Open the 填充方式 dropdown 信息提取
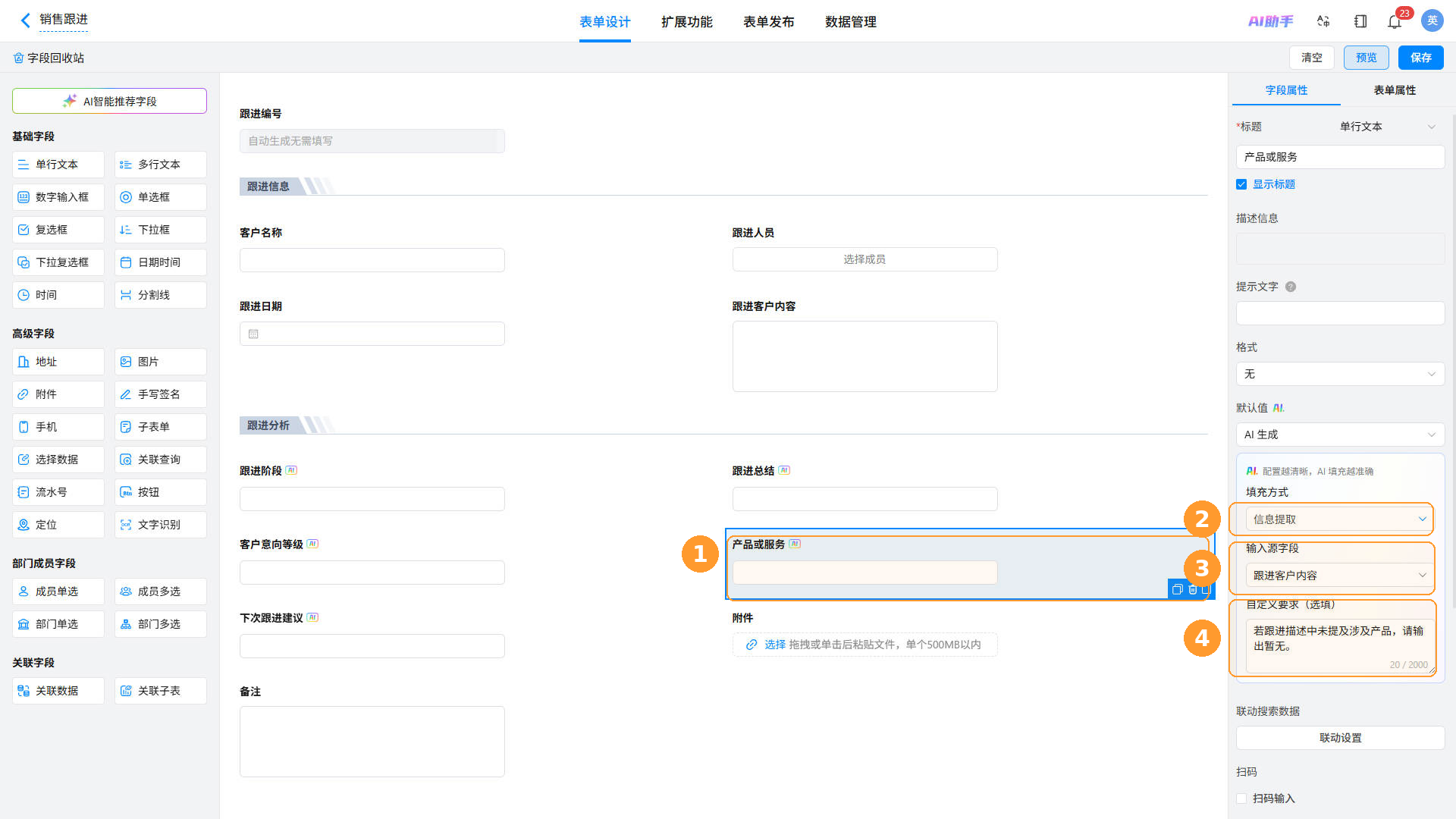The width and height of the screenshot is (1456, 819). pos(1339,519)
